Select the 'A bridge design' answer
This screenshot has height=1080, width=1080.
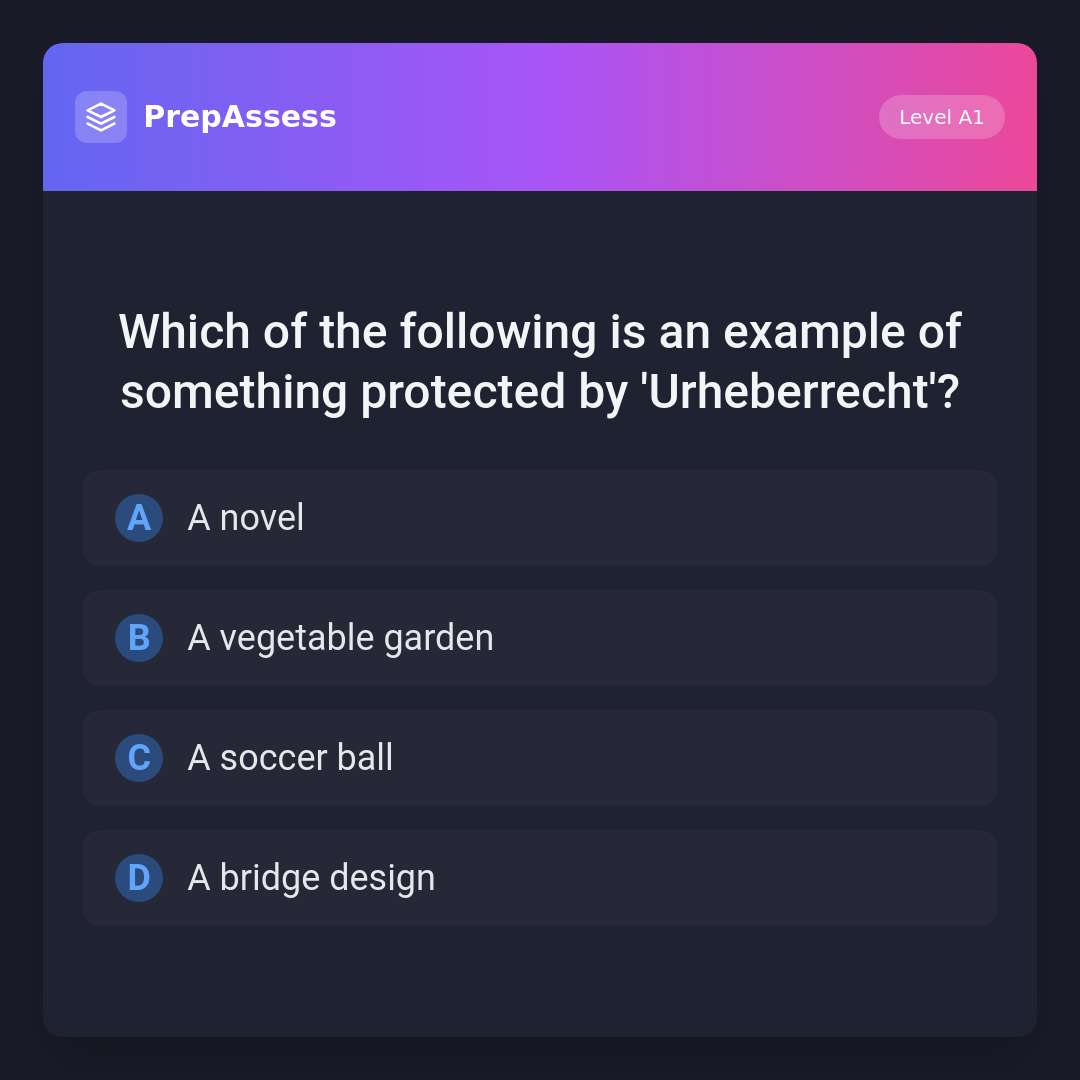540,878
